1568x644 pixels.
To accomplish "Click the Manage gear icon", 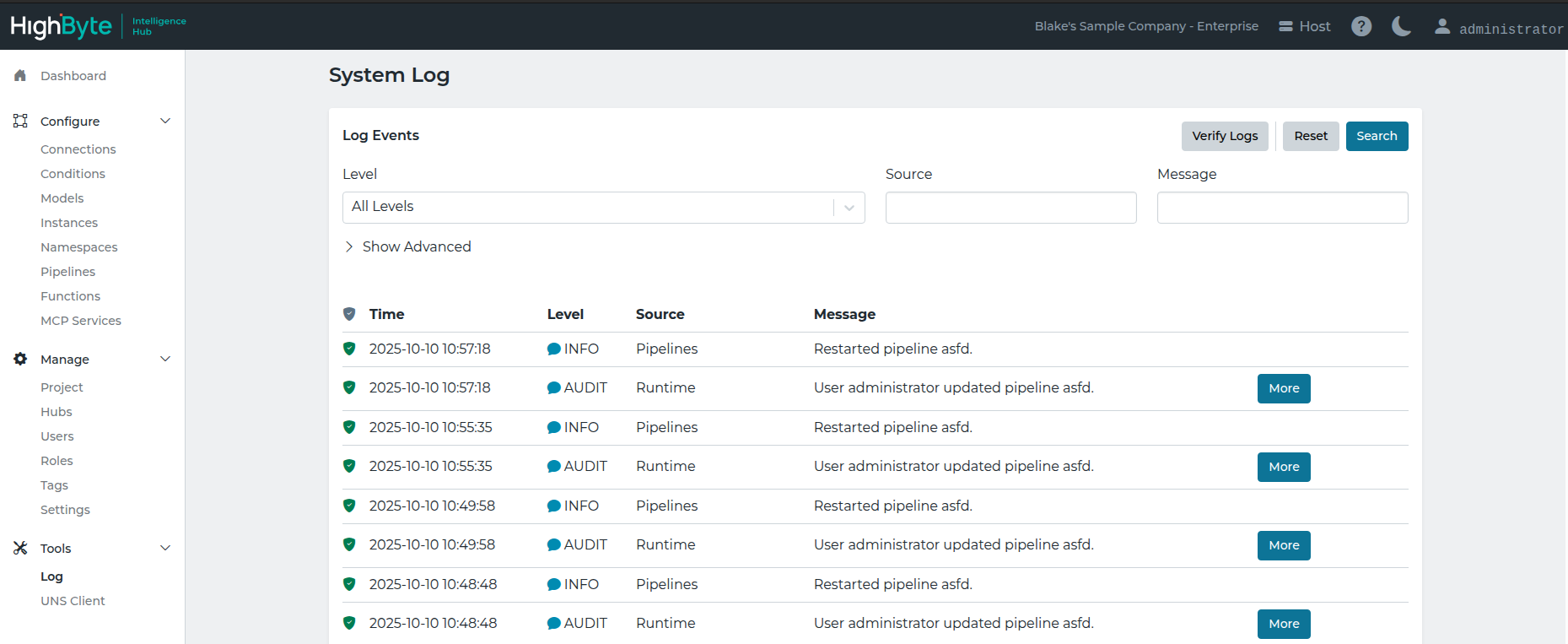I will 20,359.
